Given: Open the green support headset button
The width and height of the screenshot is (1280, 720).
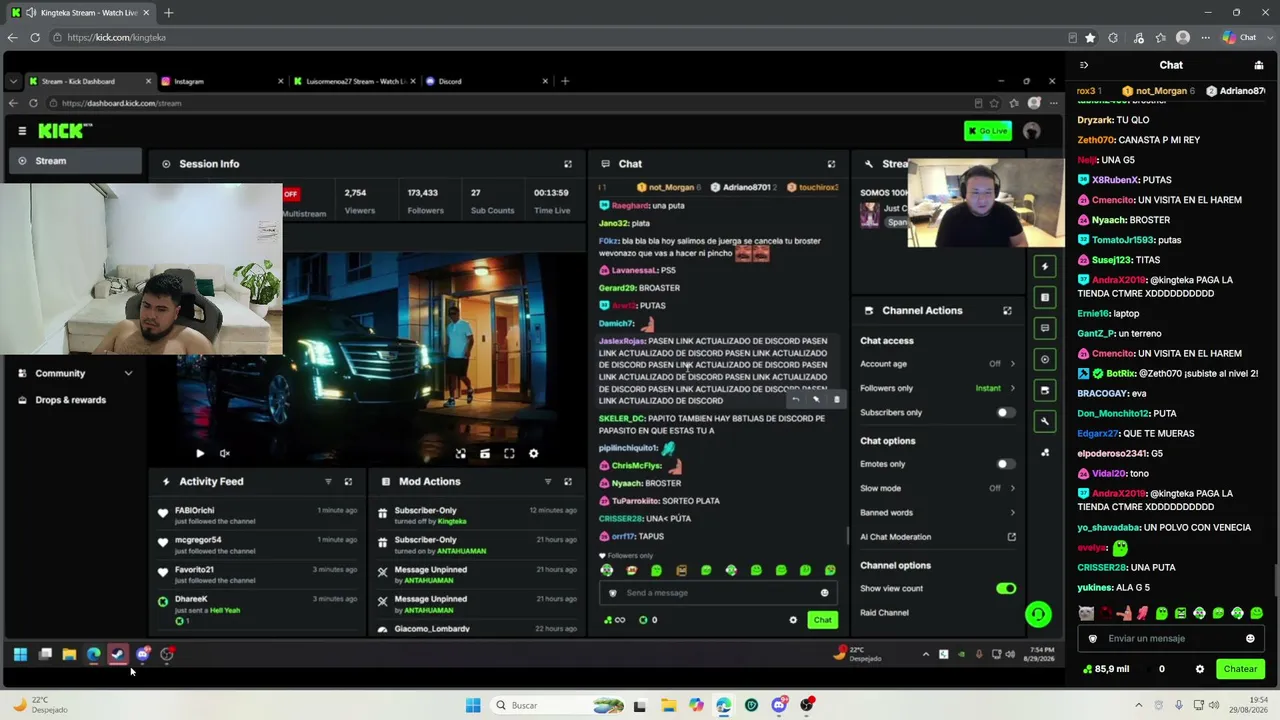Looking at the screenshot, I should pyautogui.click(x=1038, y=614).
